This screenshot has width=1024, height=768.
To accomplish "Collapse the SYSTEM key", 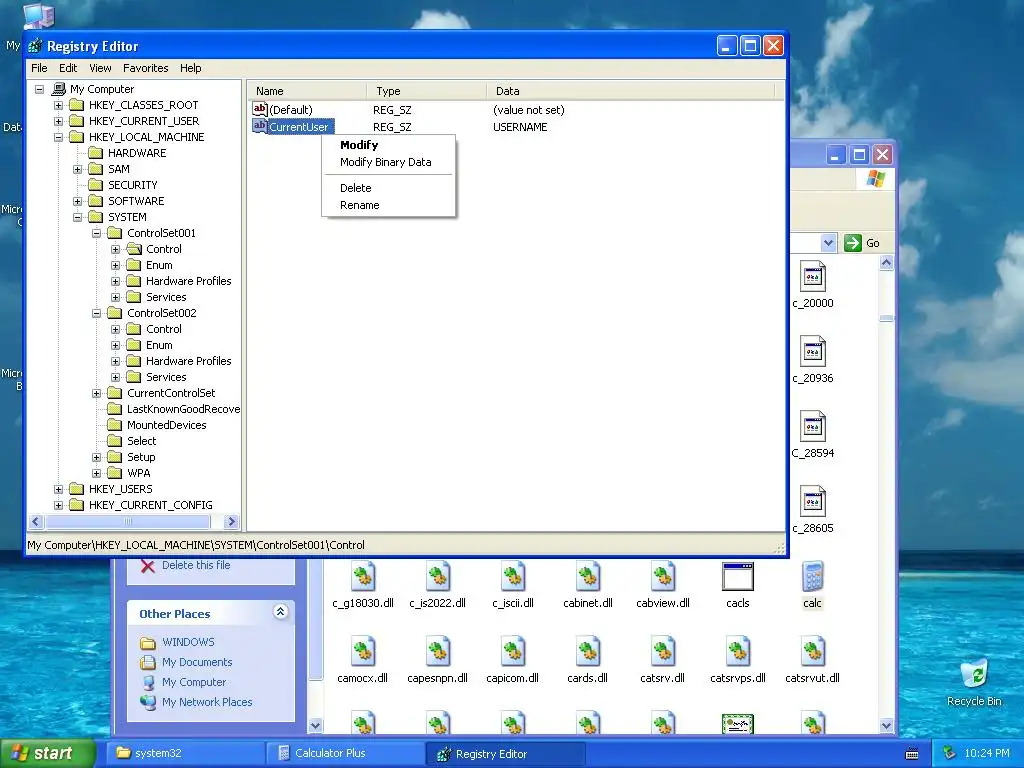I will coord(77,217).
